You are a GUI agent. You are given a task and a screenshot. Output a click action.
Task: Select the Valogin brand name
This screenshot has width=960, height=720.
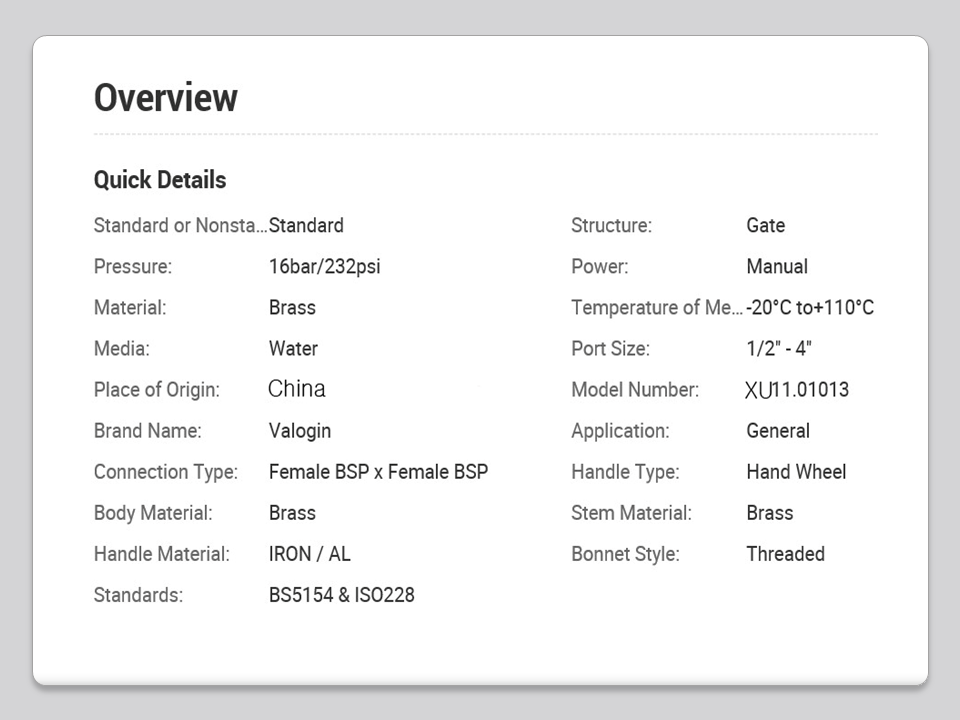(300, 431)
